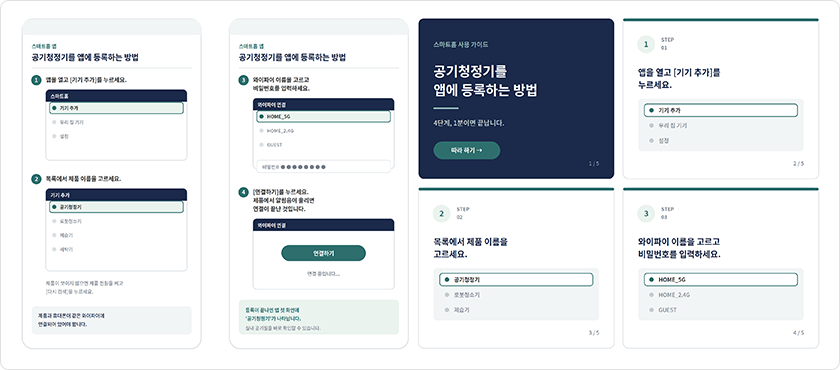The image size is (840, 370).
Task: Select 기기 추가 in the 스마트홈 phone menu
Action: (116, 108)
